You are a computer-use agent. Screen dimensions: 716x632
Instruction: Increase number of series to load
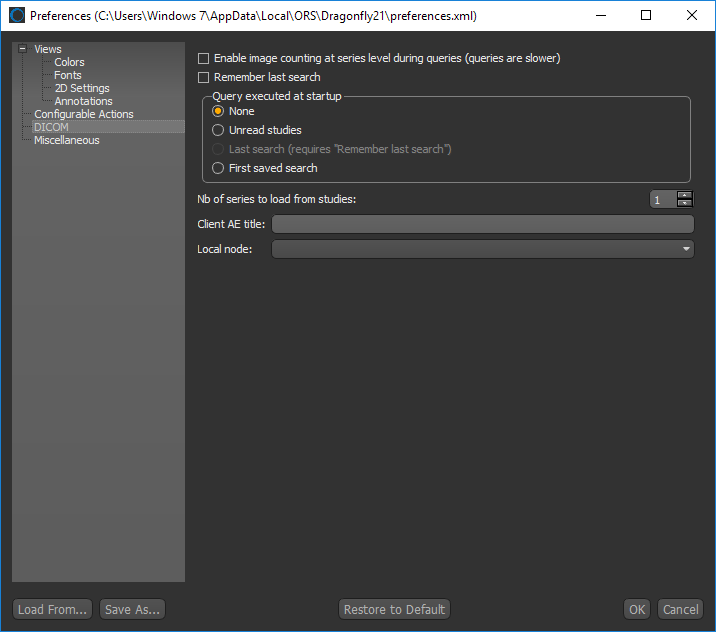tap(684, 195)
